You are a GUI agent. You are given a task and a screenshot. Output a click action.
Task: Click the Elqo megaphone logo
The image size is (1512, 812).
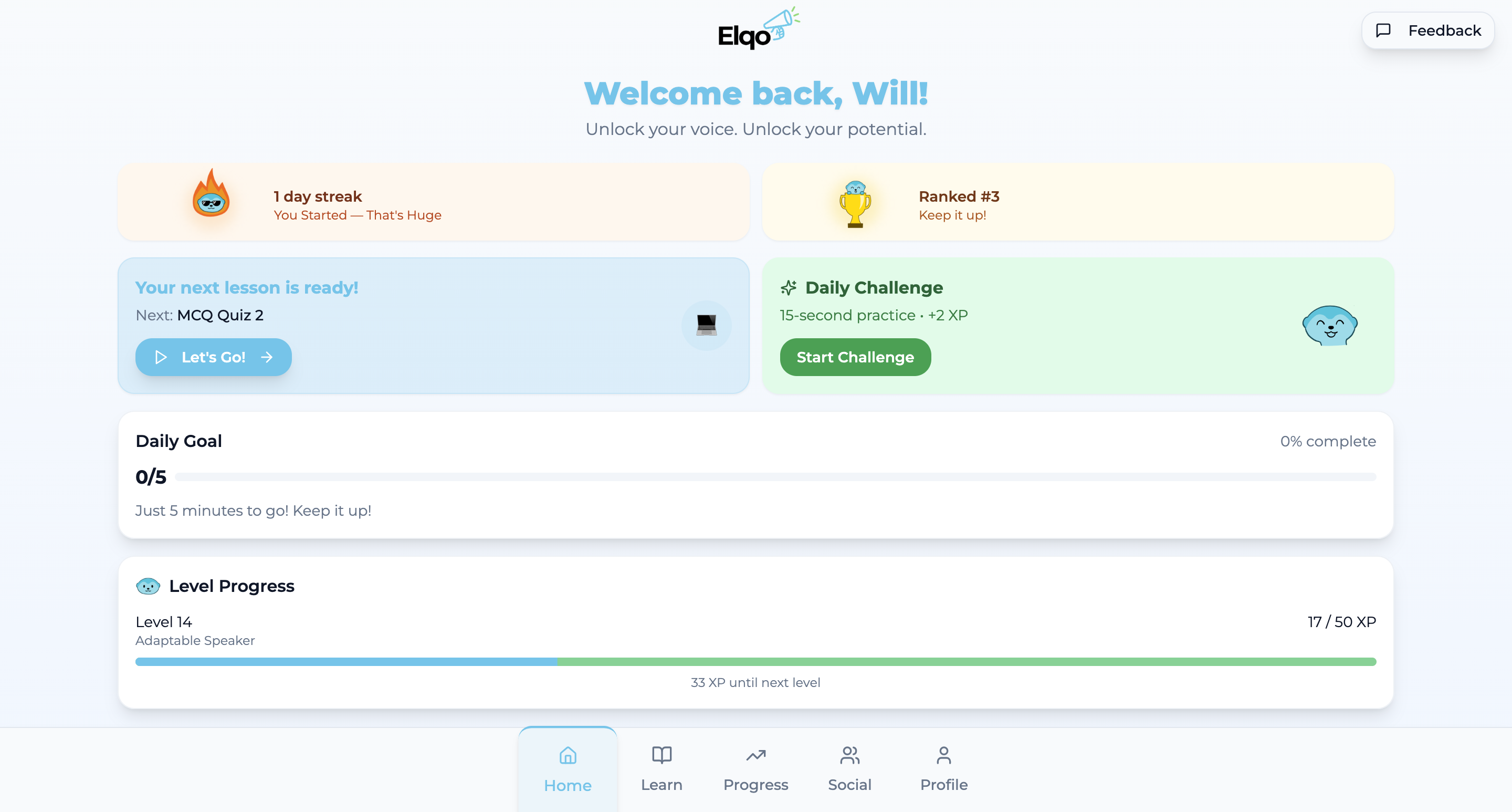pyautogui.click(x=757, y=29)
